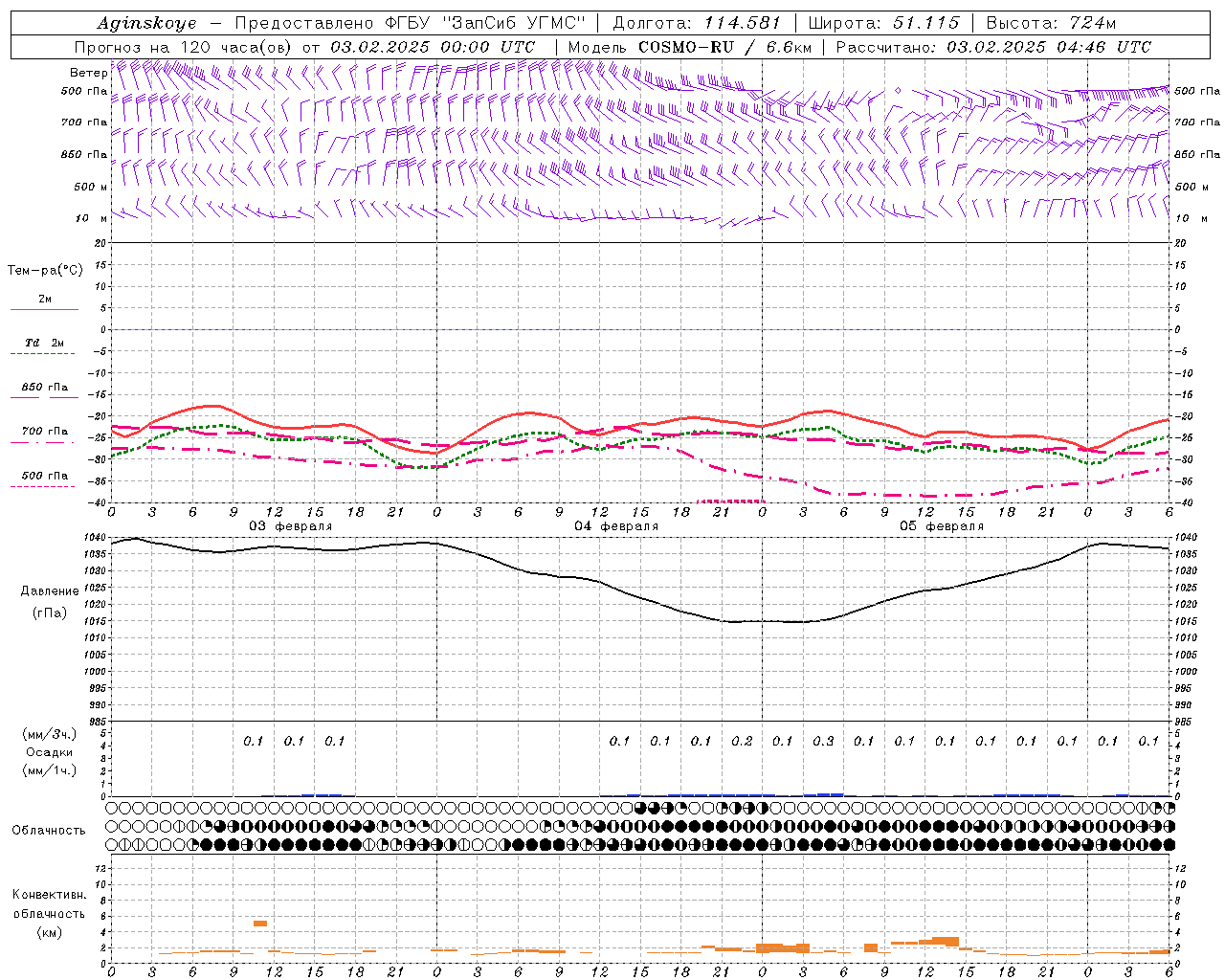Click the "Конвективн." convective cloud label

tap(49, 895)
